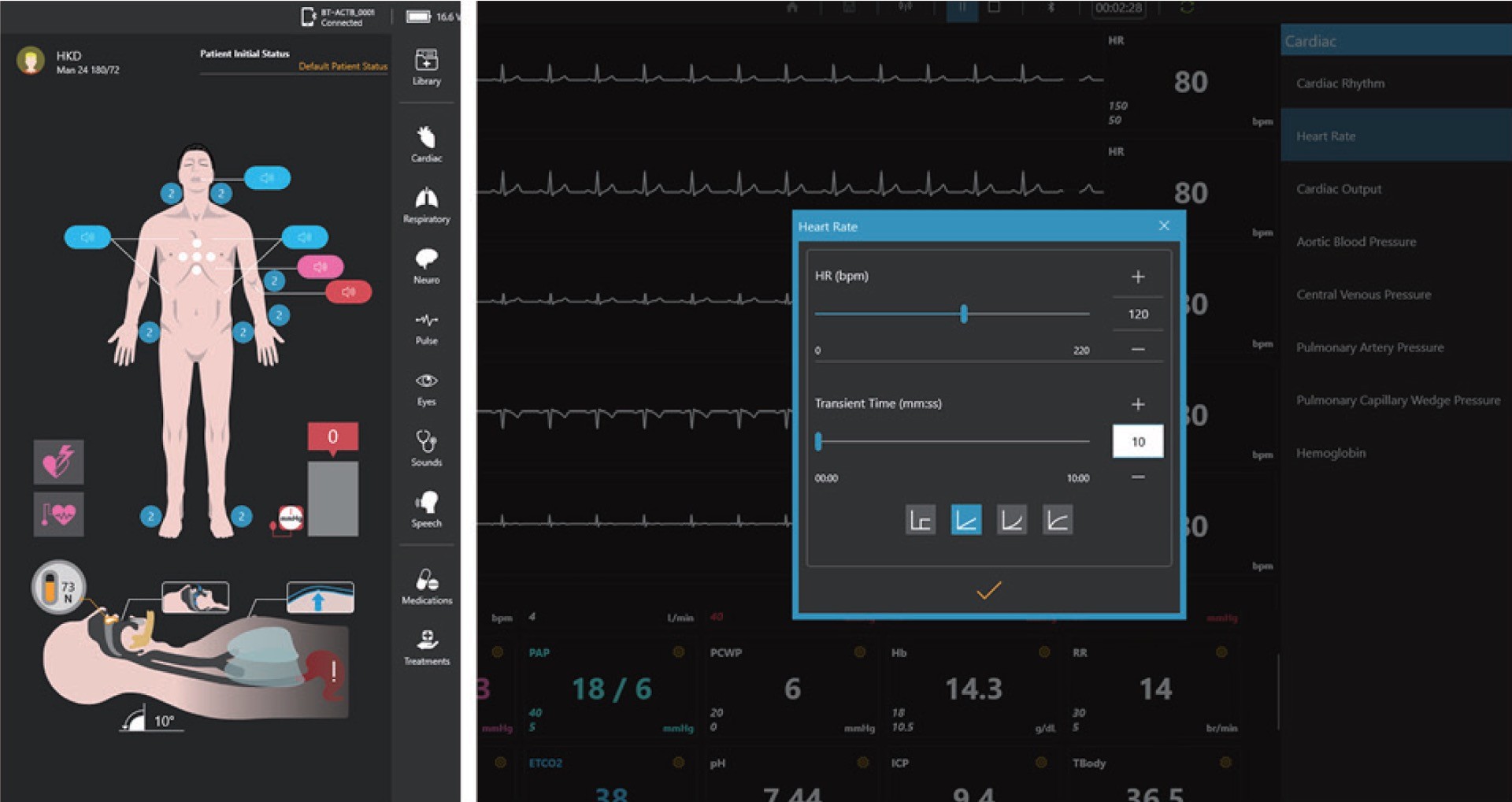1512x802 pixels.
Task: Open the Speech settings
Action: point(426,509)
